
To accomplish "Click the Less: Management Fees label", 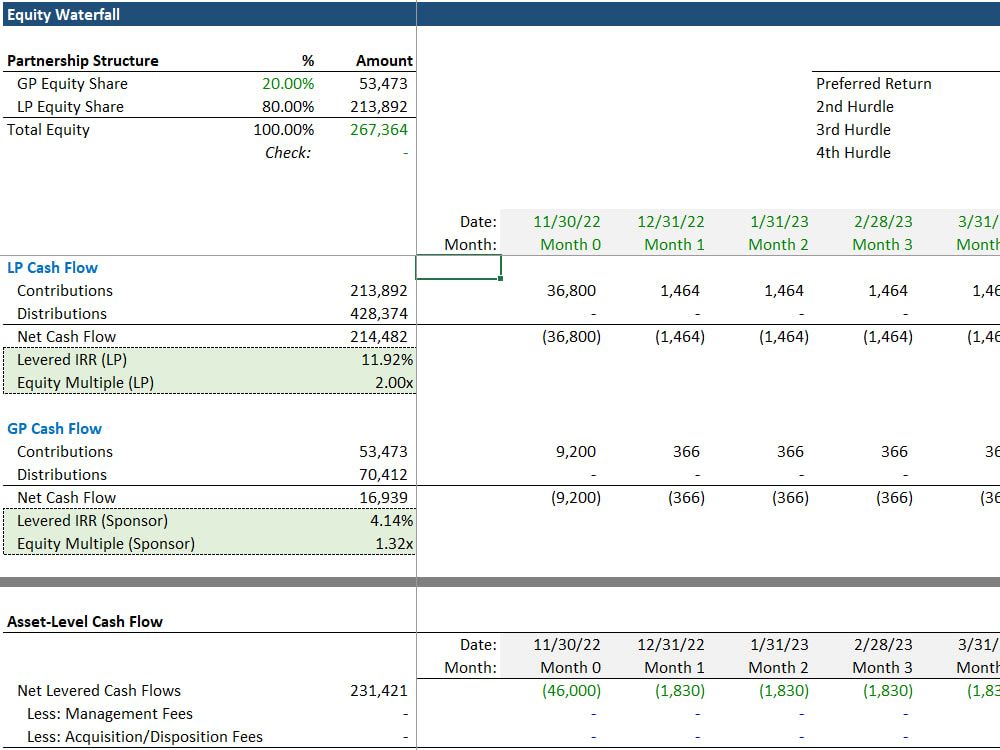I will (x=110, y=713).
